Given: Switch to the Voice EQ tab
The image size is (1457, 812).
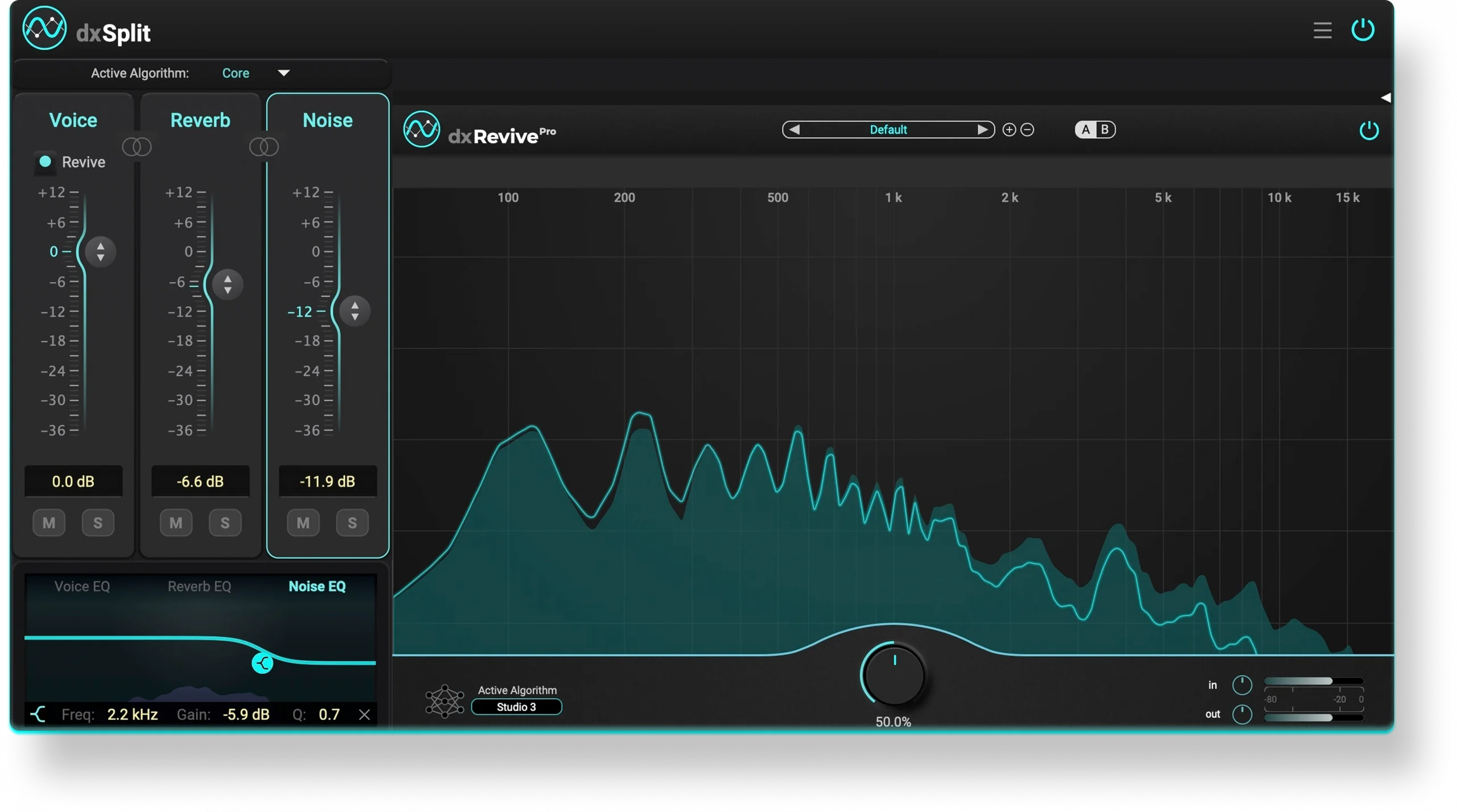Looking at the screenshot, I should (x=82, y=586).
